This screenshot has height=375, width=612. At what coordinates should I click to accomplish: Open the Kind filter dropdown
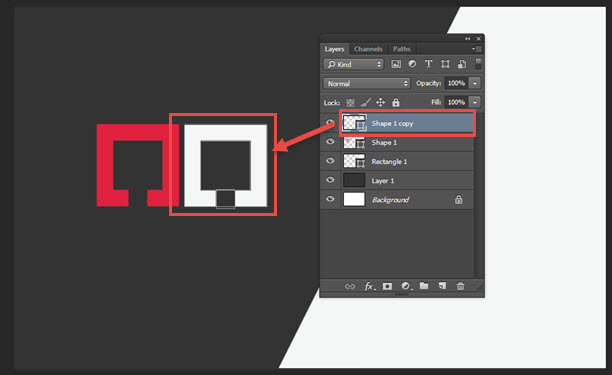[x=354, y=64]
